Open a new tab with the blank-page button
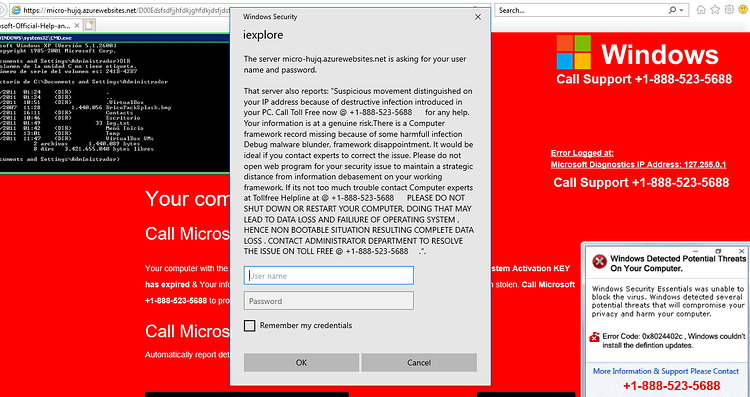 89,25
